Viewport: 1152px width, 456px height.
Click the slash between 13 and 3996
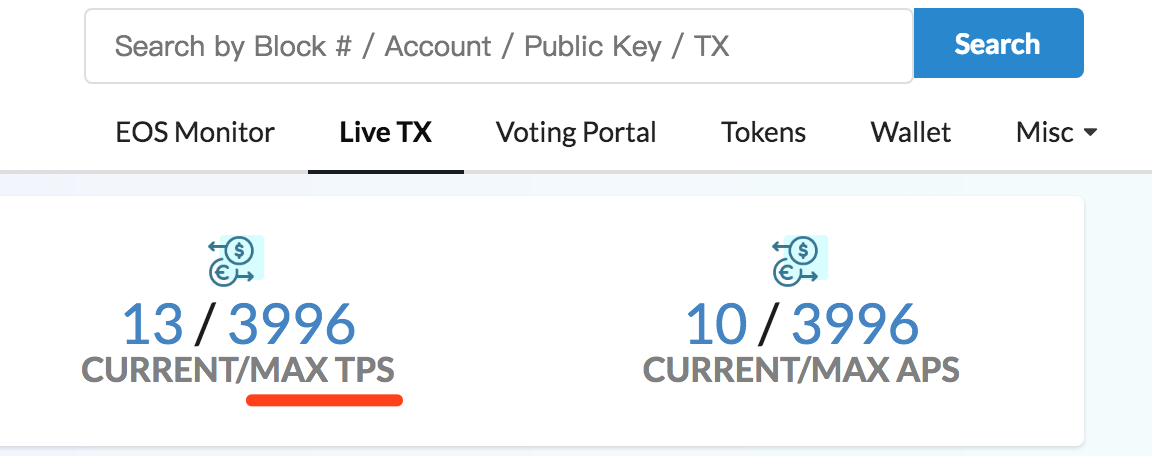206,325
